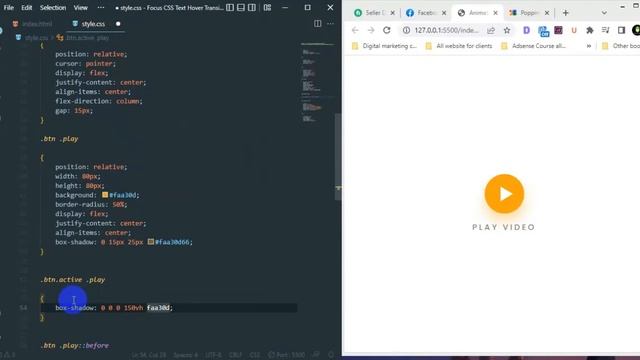
Task: Close the Poppins browser tab
Action: click(547, 13)
